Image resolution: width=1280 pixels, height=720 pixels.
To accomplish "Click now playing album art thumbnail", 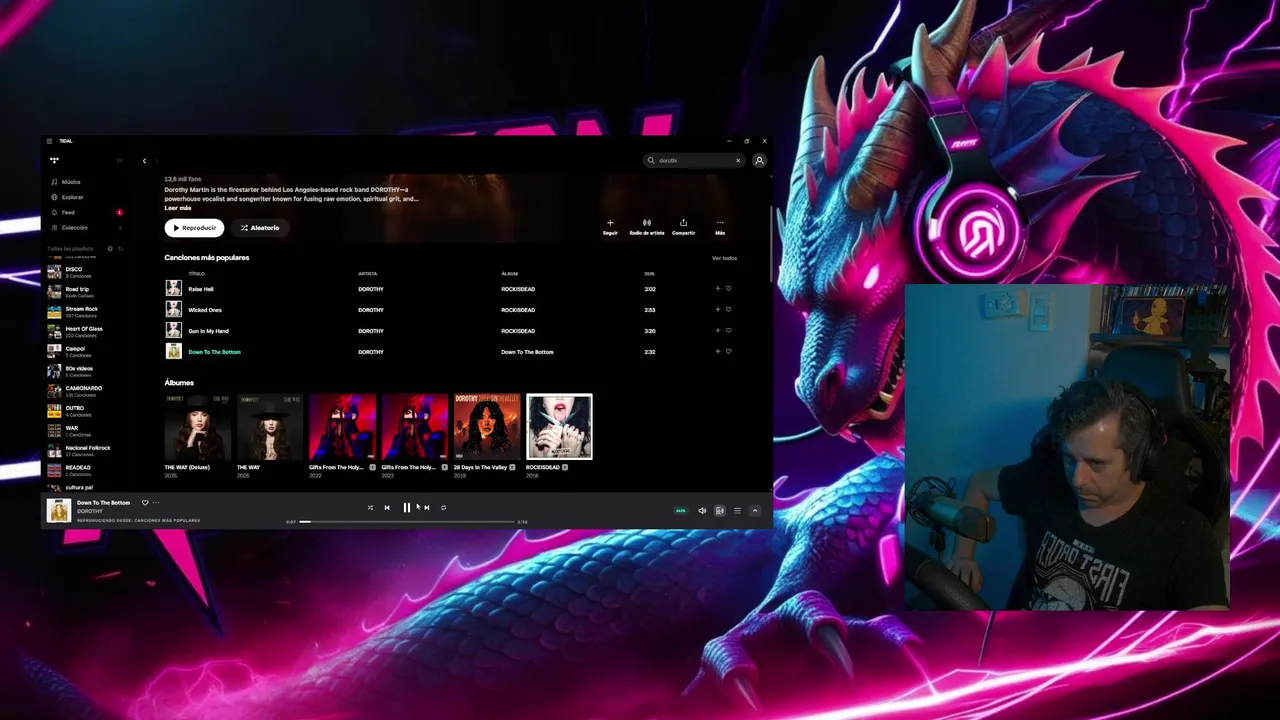I will [59, 510].
